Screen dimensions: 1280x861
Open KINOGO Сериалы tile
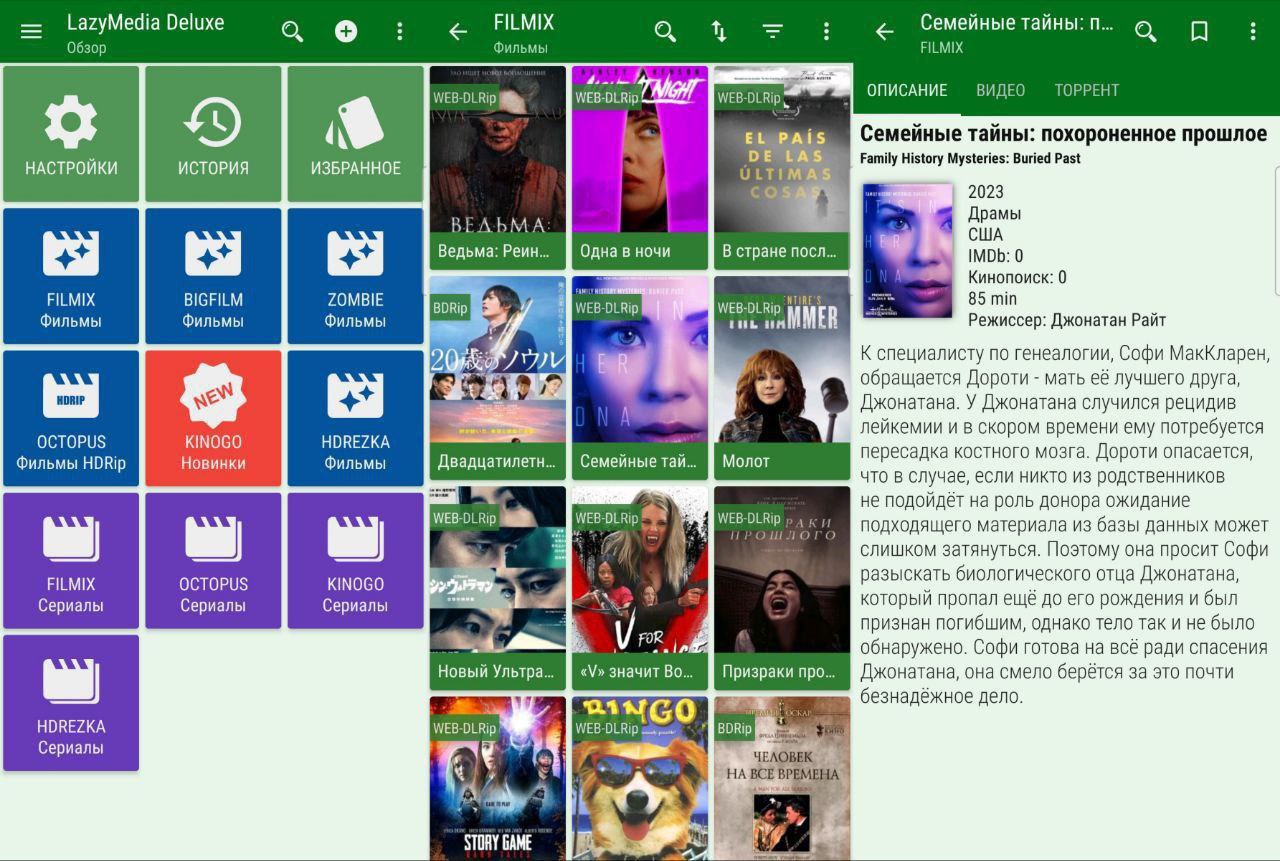click(355, 561)
